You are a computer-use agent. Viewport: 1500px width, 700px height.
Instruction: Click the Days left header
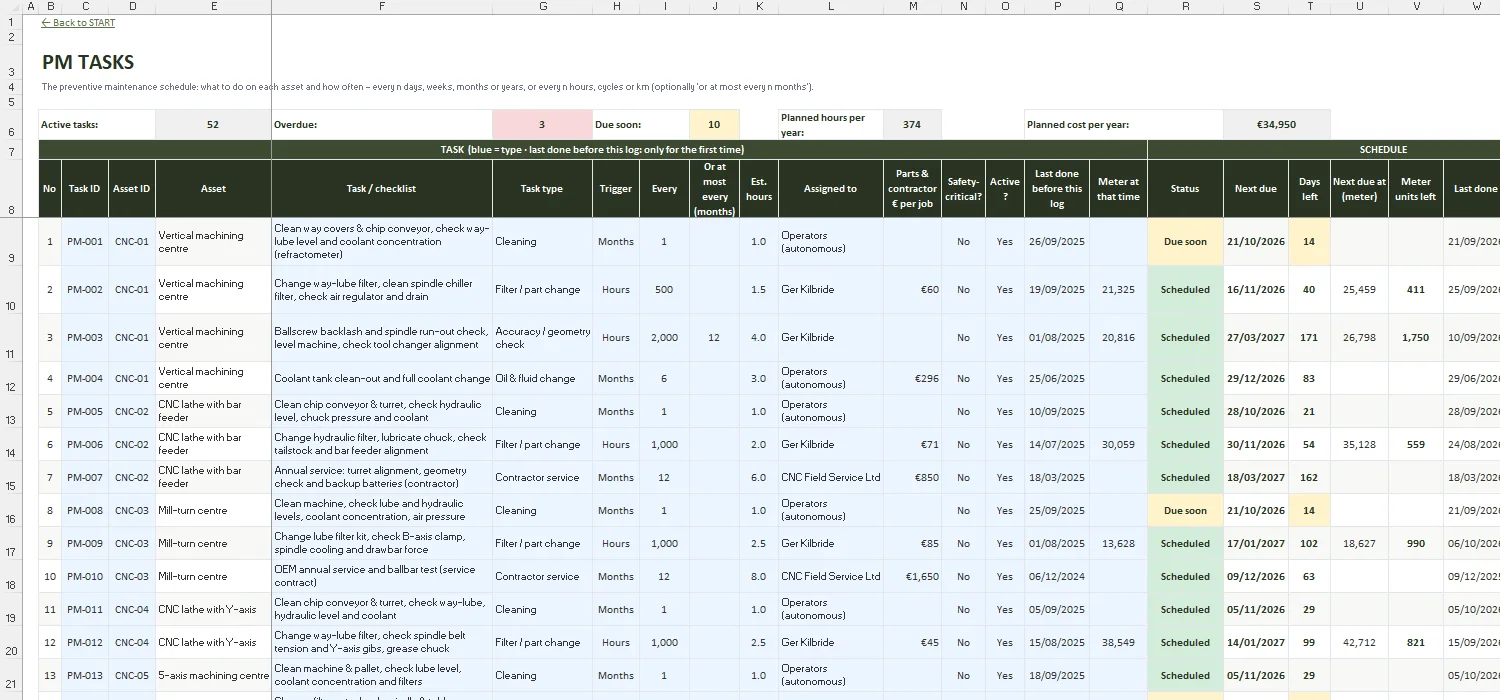pos(1309,188)
